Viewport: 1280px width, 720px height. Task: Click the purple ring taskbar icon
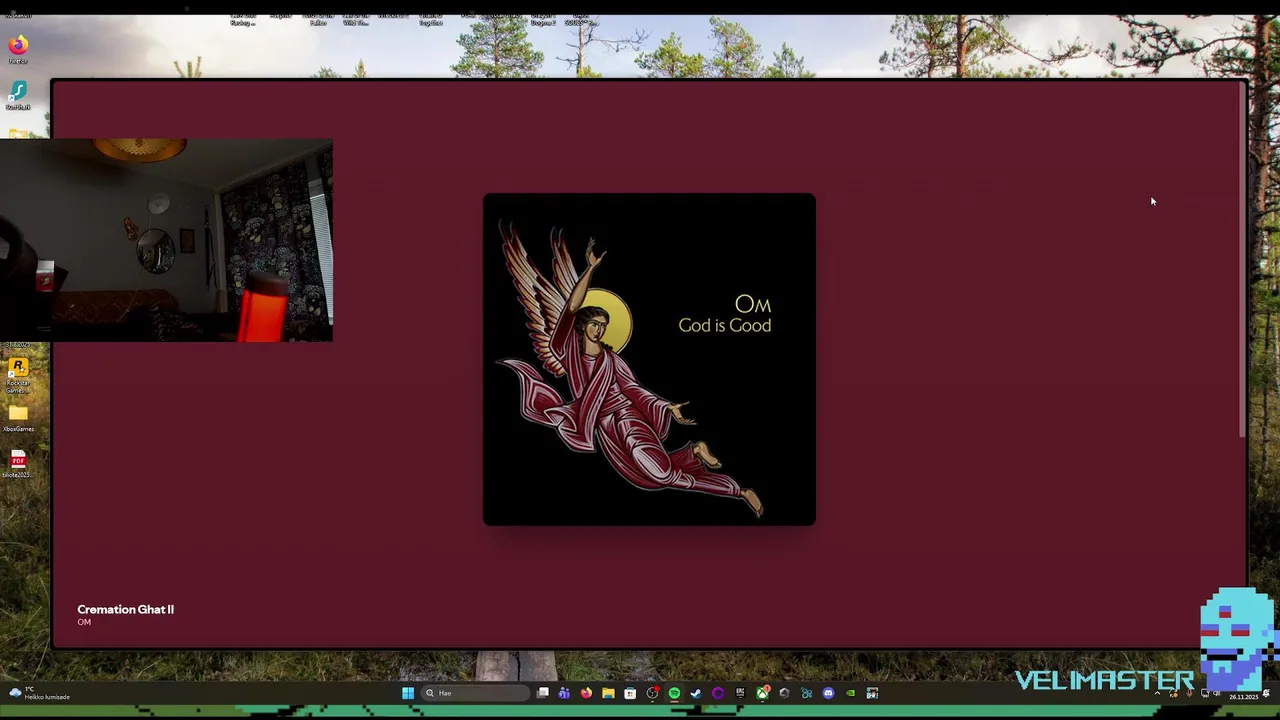718,693
